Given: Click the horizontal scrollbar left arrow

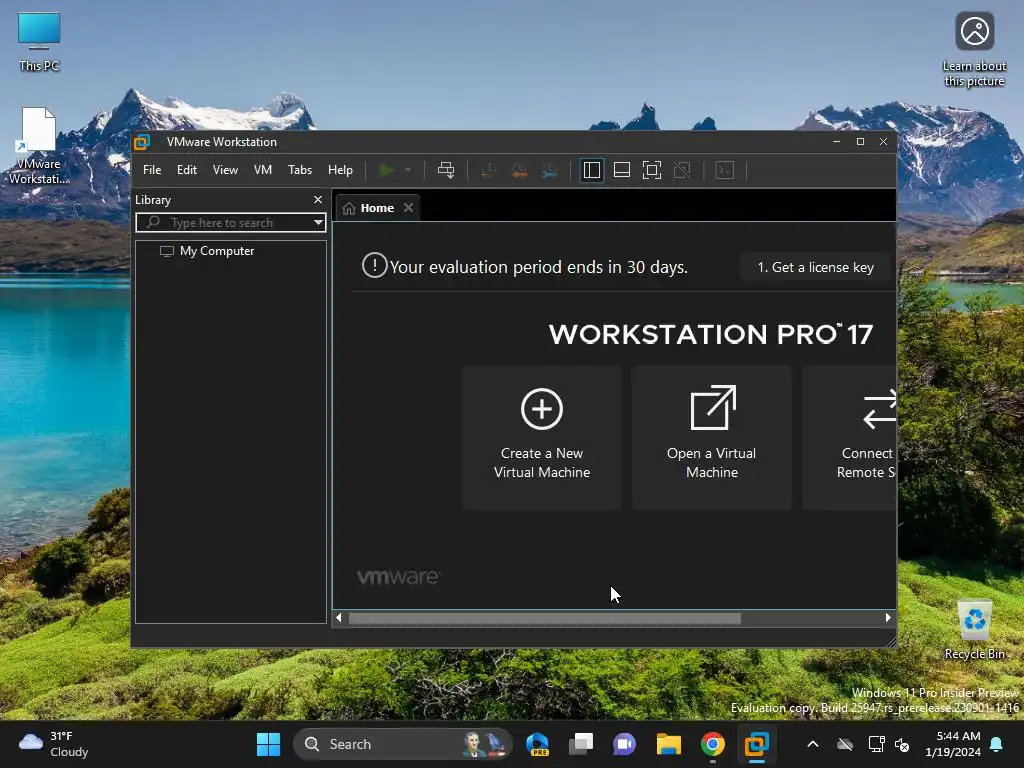Looking at the screenshot, I should (x=338, y=617).
